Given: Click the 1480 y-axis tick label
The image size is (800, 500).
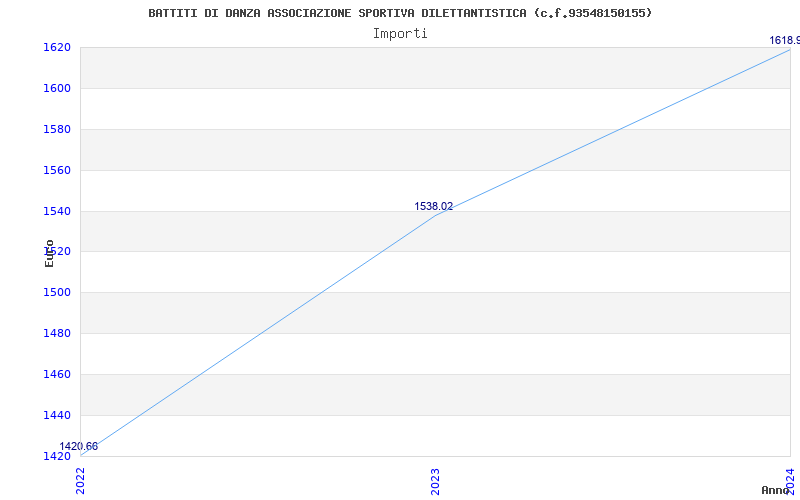Looking at the screenshot, I should coord(57,333).
